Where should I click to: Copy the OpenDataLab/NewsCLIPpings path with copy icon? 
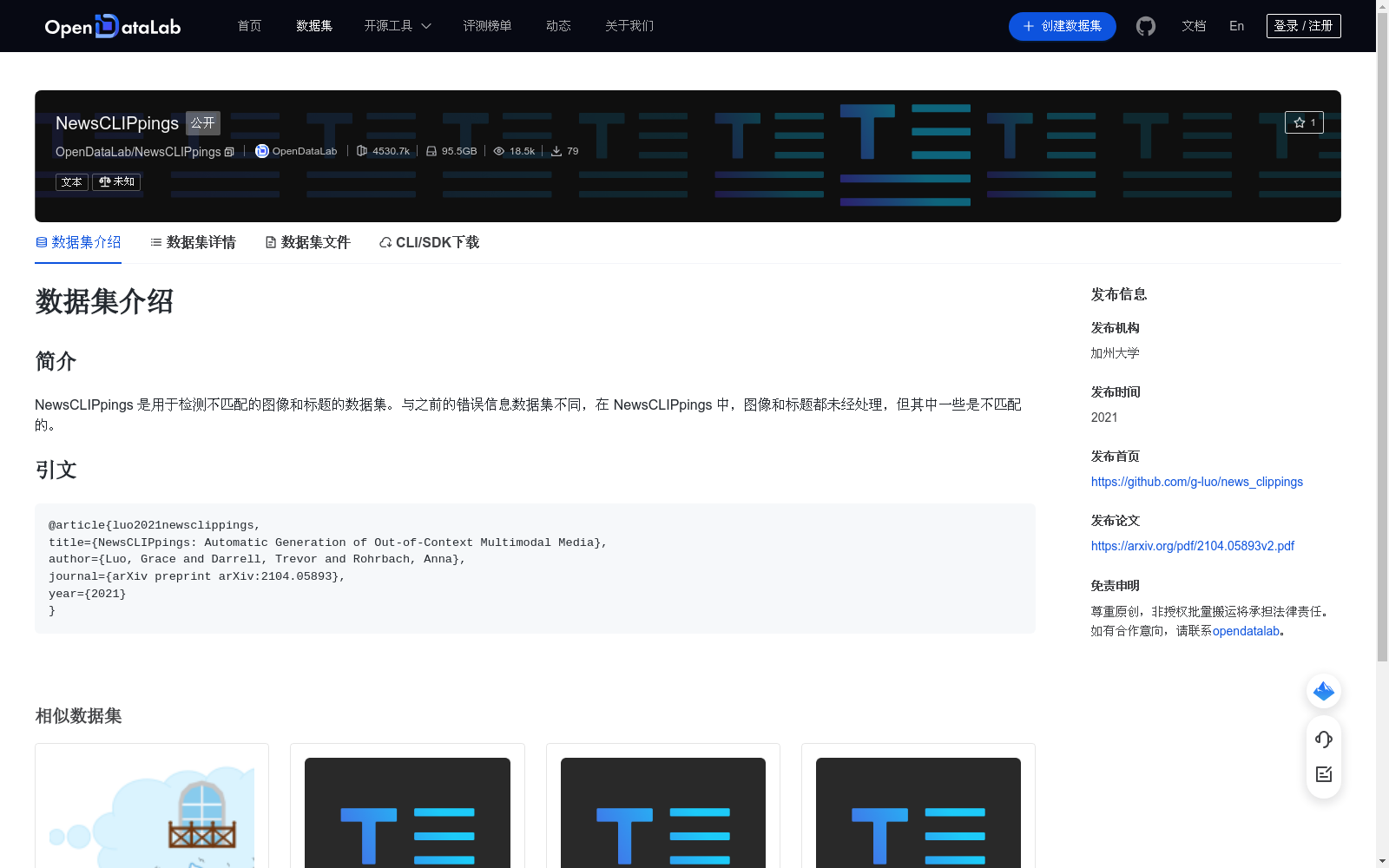click(229, 152)
